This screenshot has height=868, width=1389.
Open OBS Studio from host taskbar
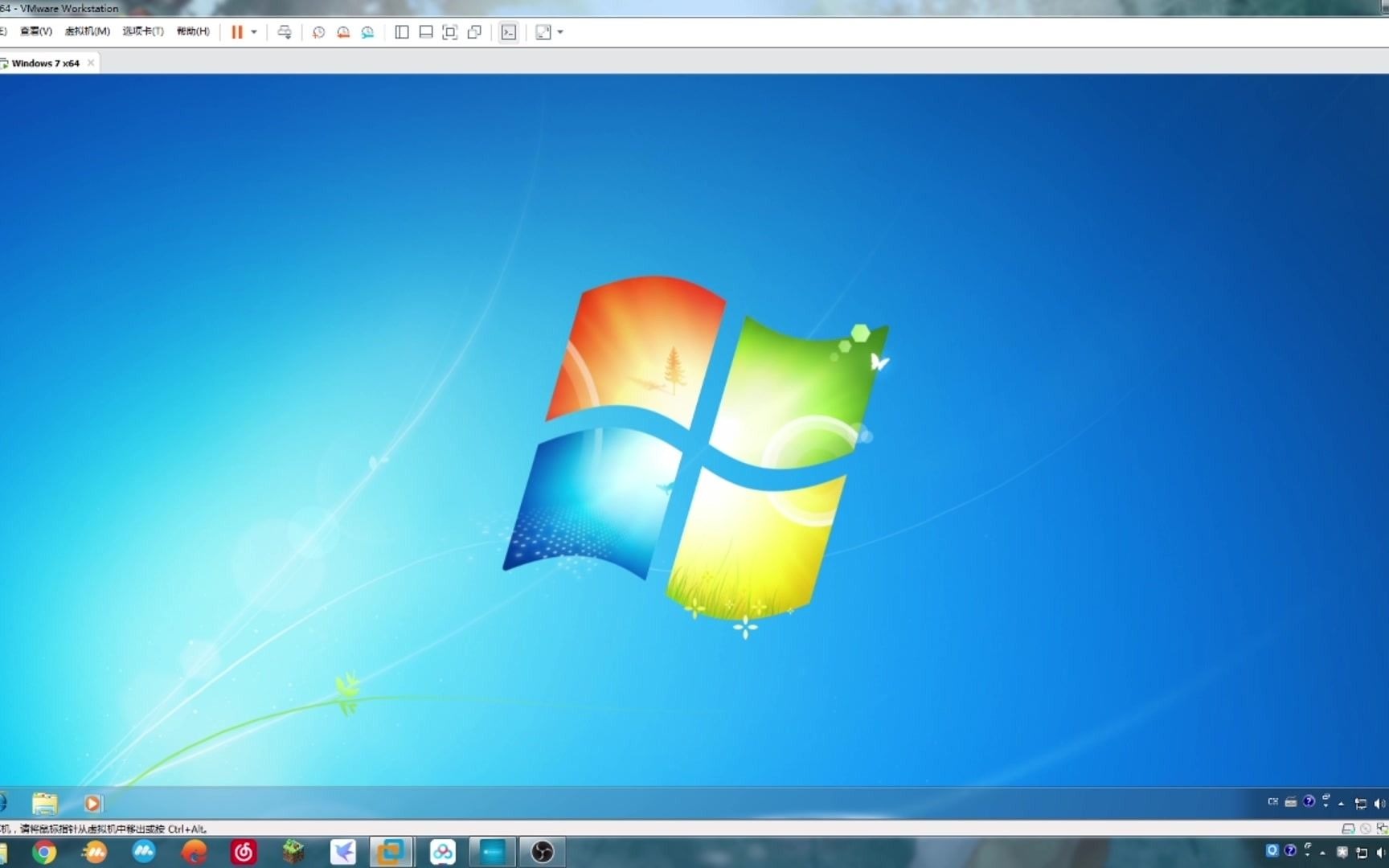543,852
